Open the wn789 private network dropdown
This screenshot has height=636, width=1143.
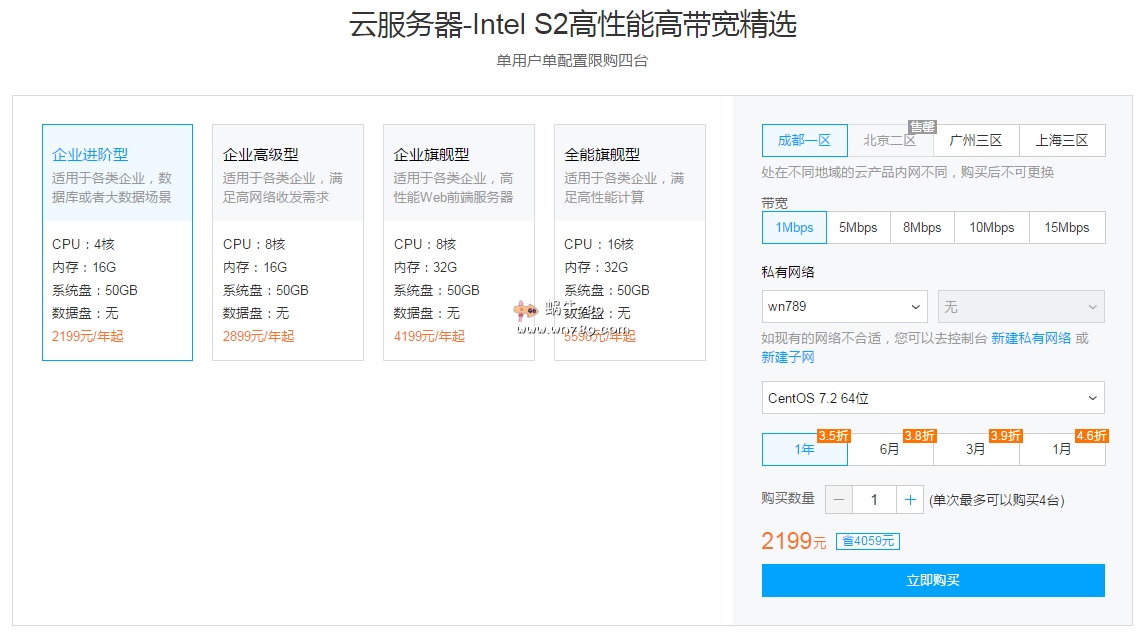tap(845, 307)
